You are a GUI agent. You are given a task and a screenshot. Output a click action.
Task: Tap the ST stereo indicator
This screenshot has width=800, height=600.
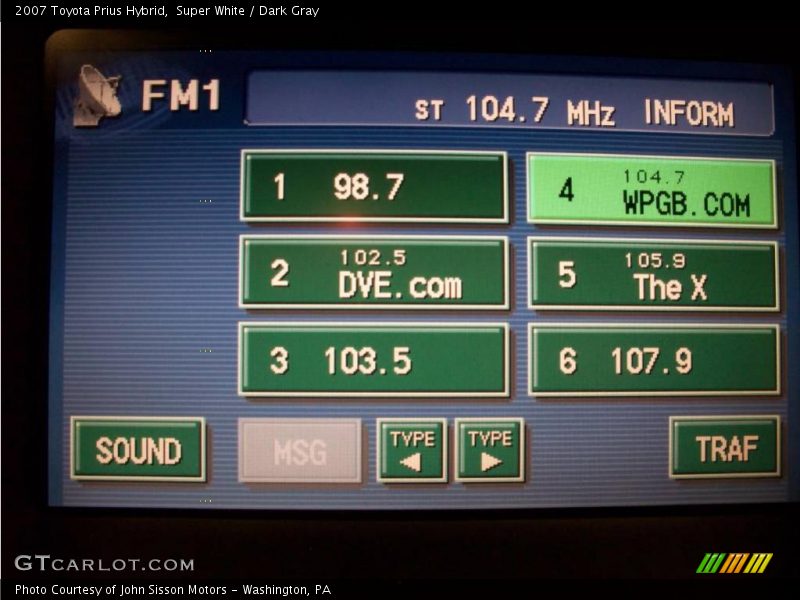tap(429, 110)
